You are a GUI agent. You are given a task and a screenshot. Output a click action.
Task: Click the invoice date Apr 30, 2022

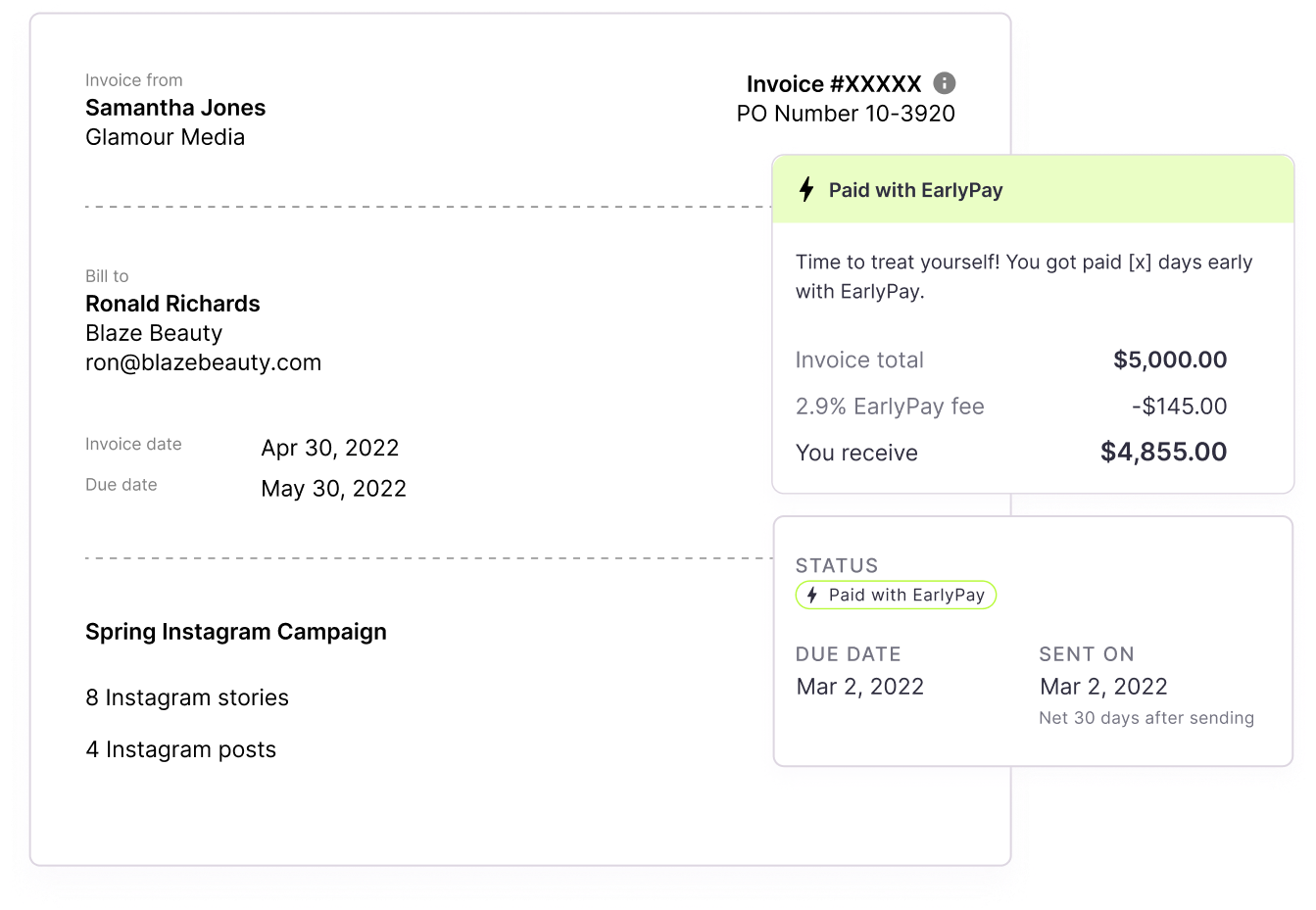(330, 448)
